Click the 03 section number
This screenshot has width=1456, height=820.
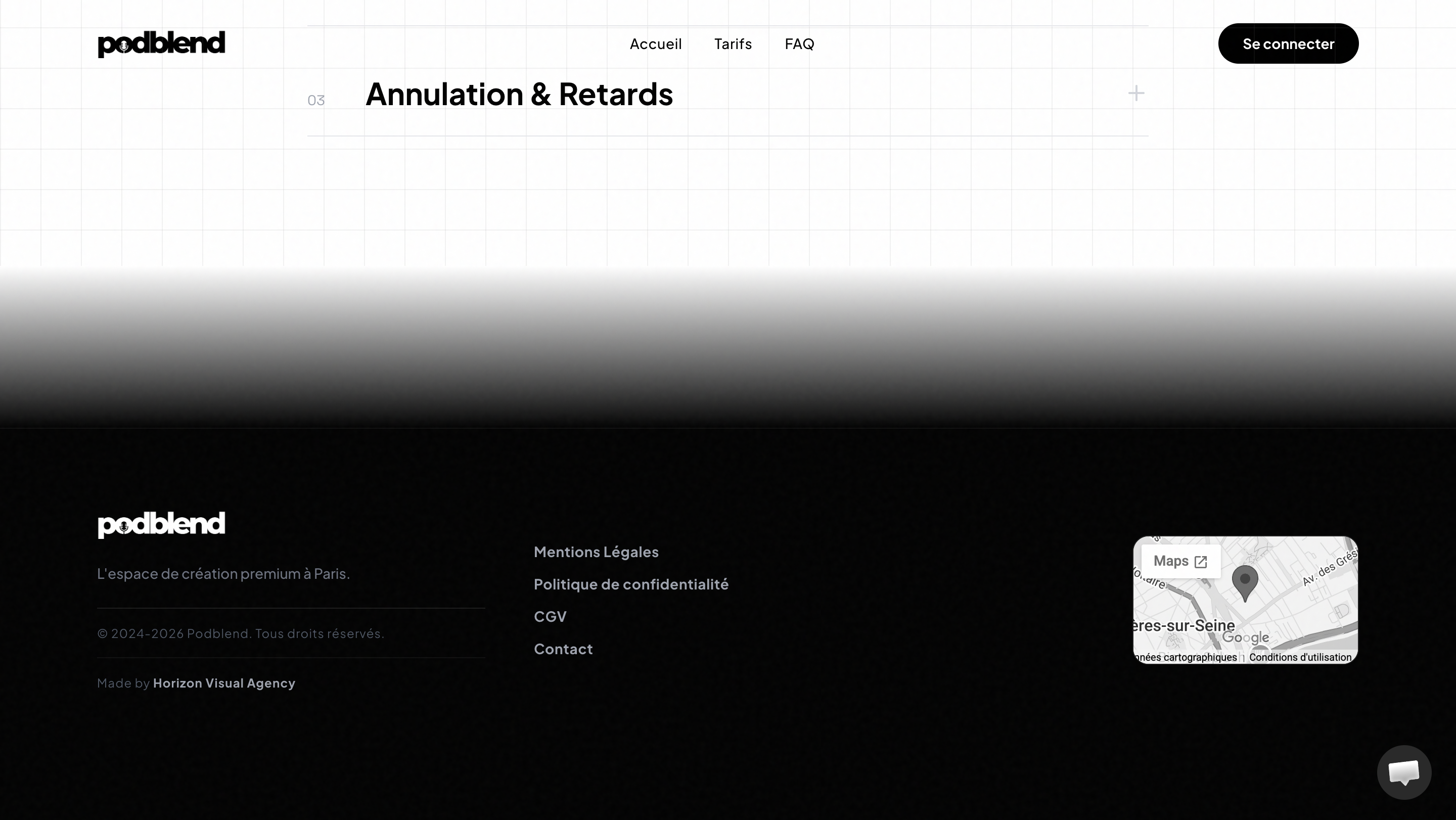click(316, 100)
